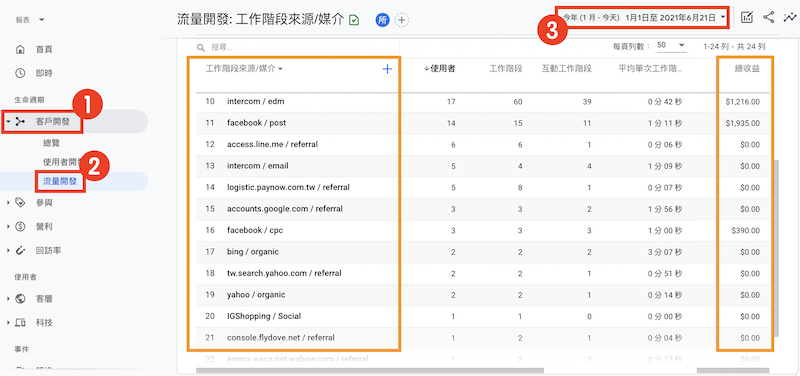Click the yahoo / organic row

tap(482, 294)
